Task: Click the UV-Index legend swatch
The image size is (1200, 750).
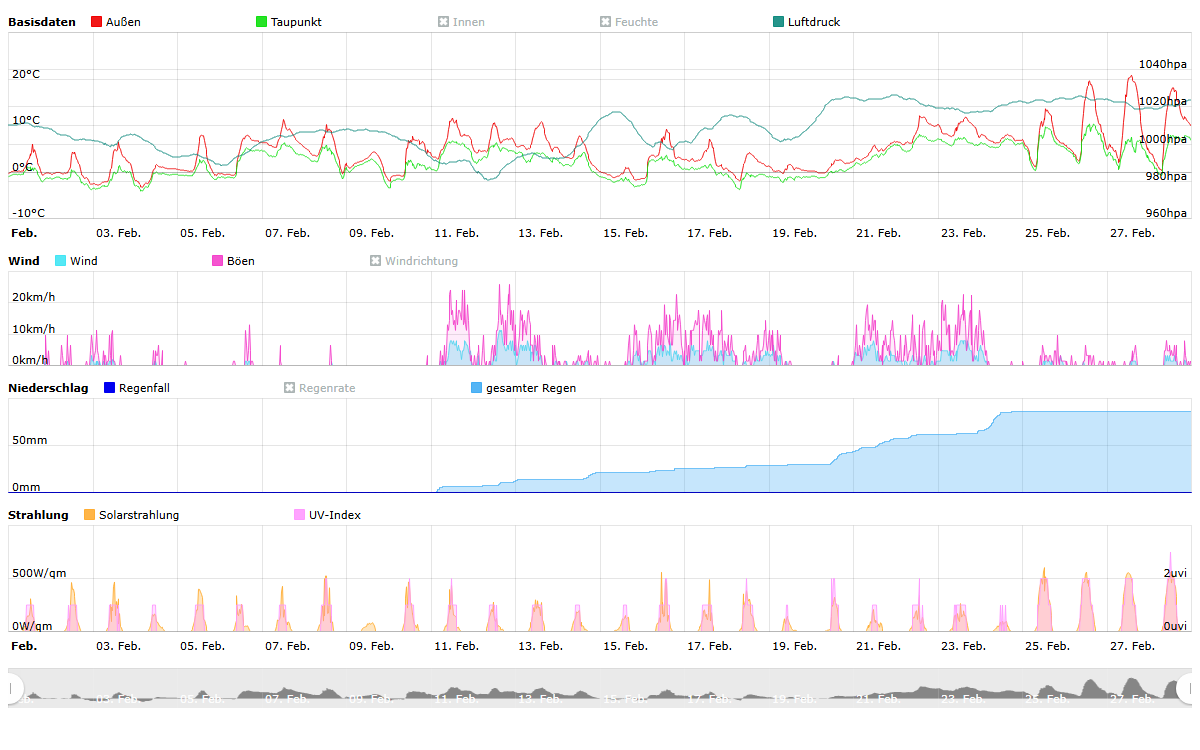Action: tap(300, 515)
